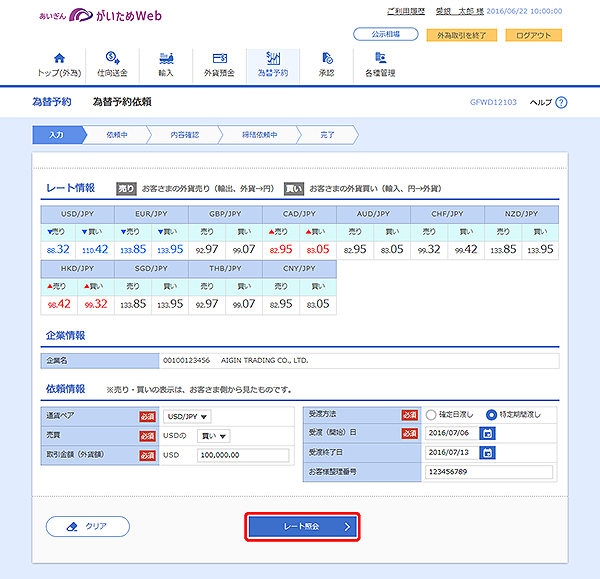Click the ヘルプ text link
This screenshot has width=600, height=579.
click(541, 103)
